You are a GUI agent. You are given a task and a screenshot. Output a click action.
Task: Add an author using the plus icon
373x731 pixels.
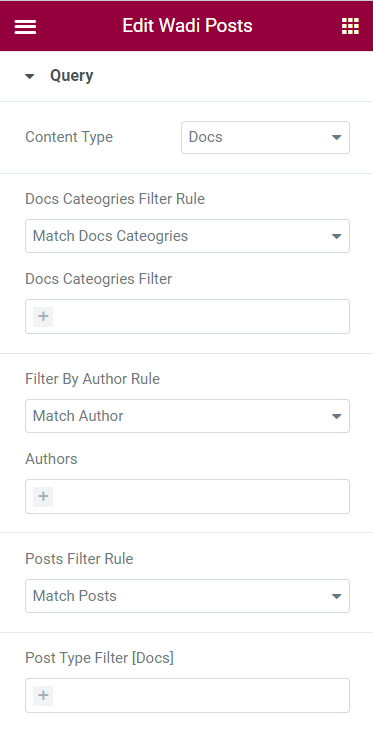coord(43,497)
